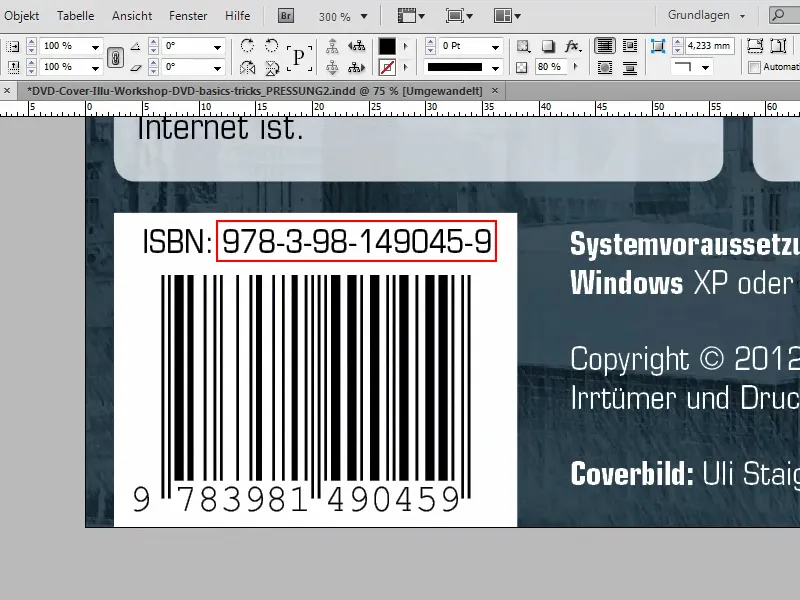
Task: Open the Tabelle menu
Action: click(x=76, y=16)
